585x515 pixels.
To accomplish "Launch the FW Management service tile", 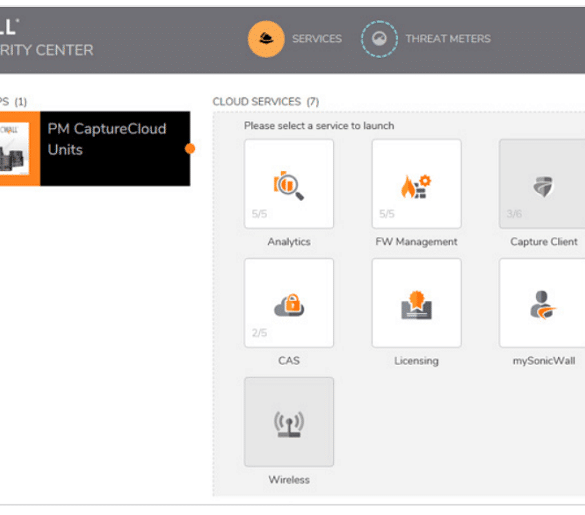I will [416, 184].
